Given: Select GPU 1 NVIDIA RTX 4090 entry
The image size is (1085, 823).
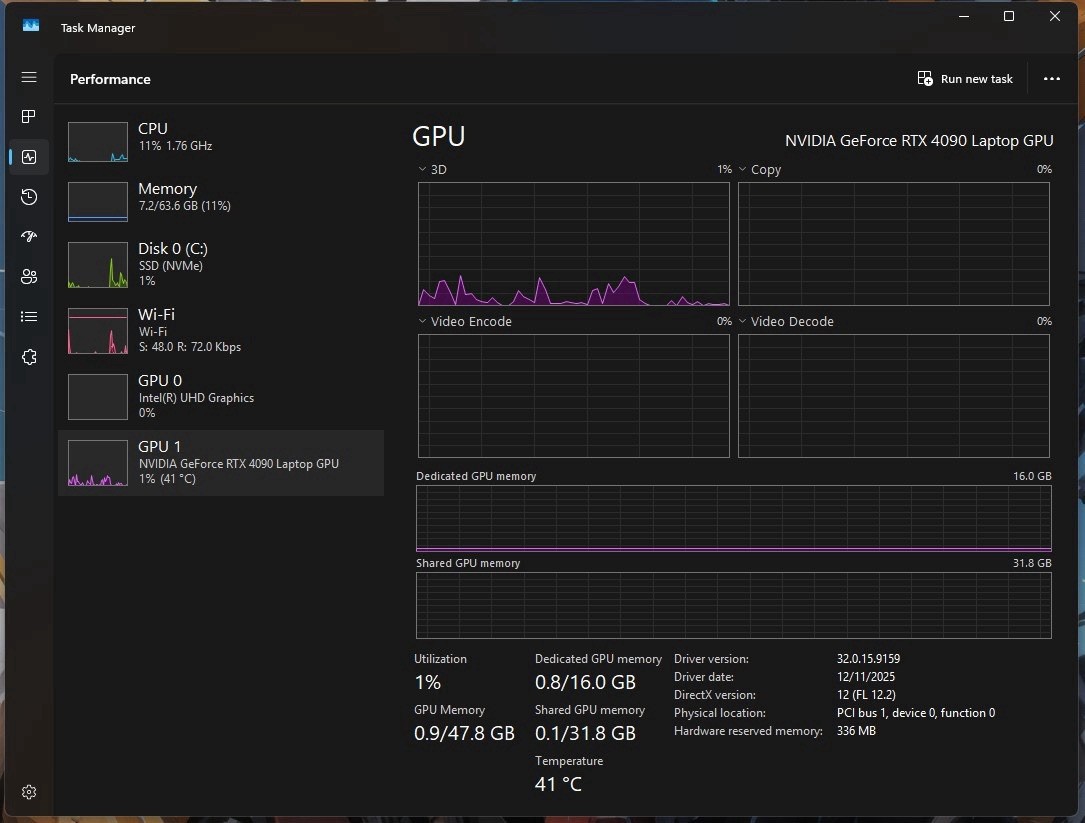Looking at the screenshot, I should [x=221, y=462].
